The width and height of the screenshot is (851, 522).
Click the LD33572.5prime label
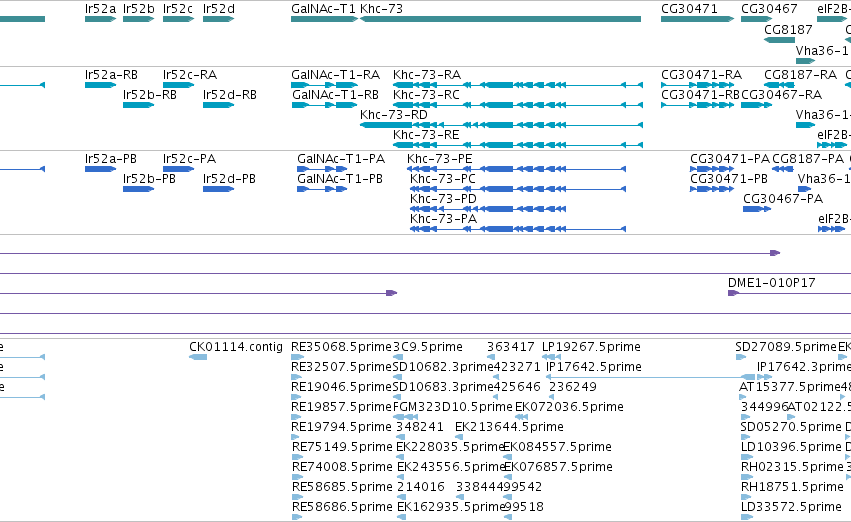[791, 507]
